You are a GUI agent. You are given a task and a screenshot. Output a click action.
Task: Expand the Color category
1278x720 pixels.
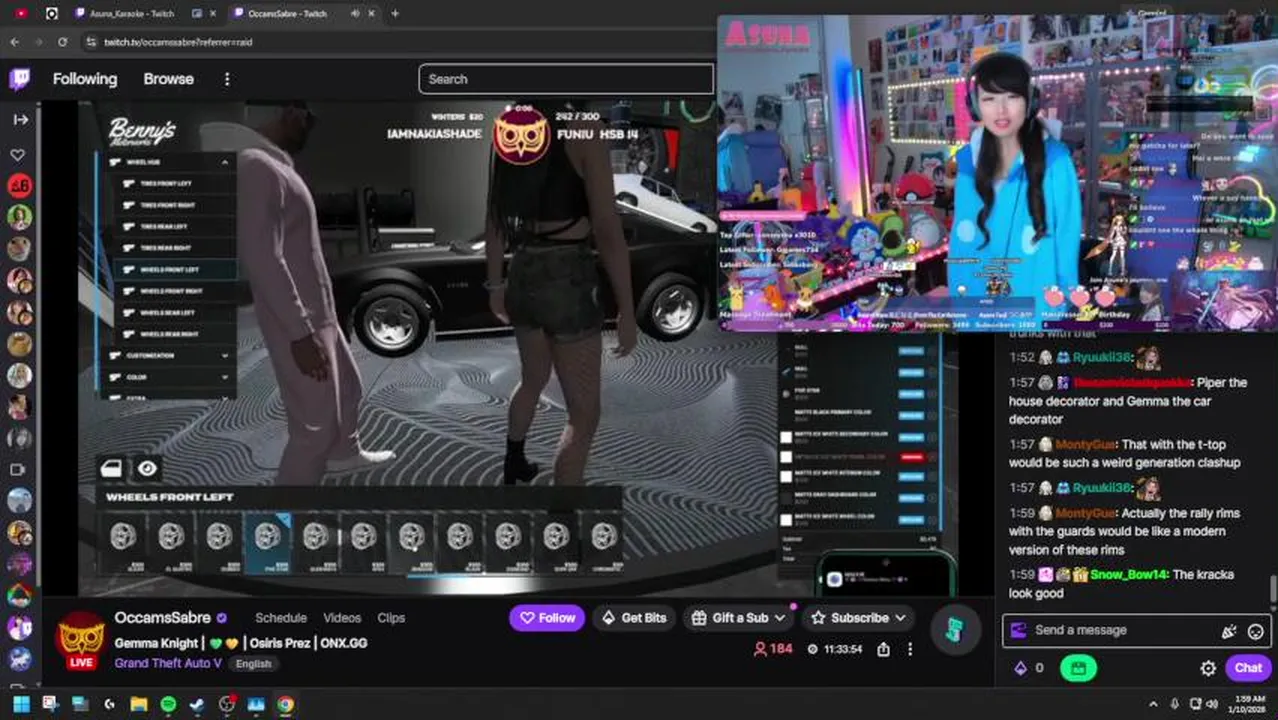tap(166, 378)
